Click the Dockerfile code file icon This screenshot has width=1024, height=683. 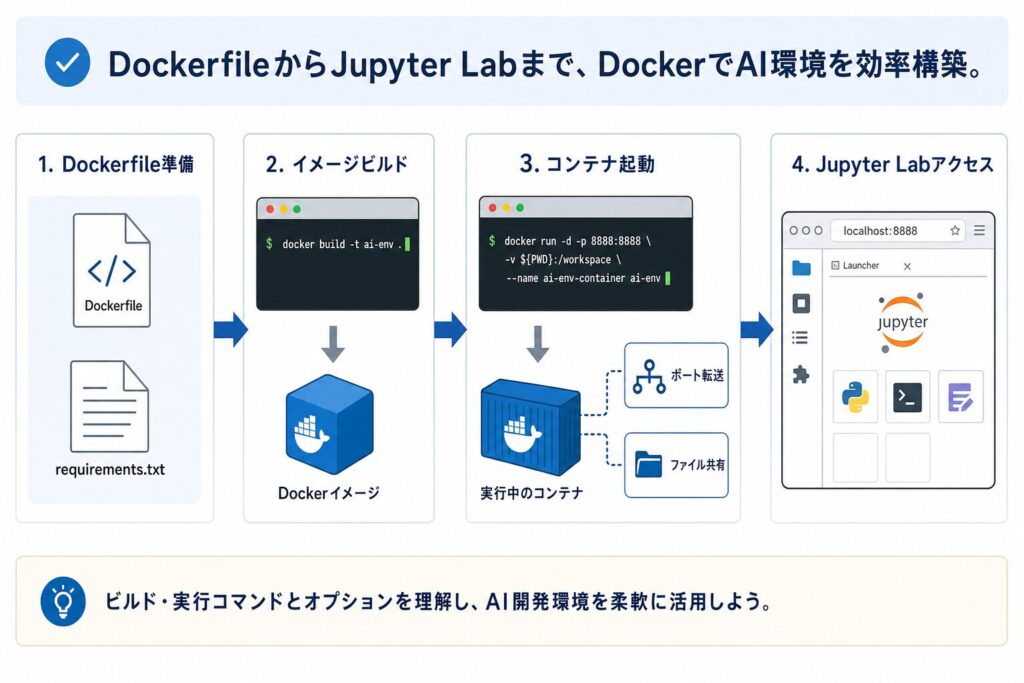(x=112, y=270)
